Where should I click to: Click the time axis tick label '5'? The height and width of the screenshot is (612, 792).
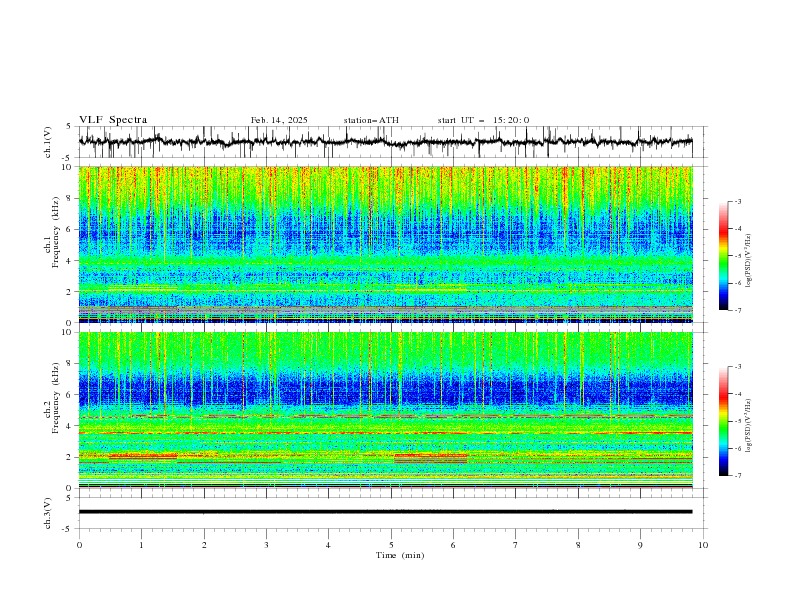pyautogui.click(x=391, y=545)
